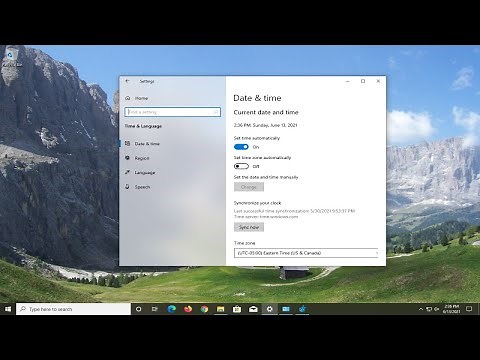Launch Google Chrome from the taskbar
The image size is (480, 360).
tap(204, 309)
